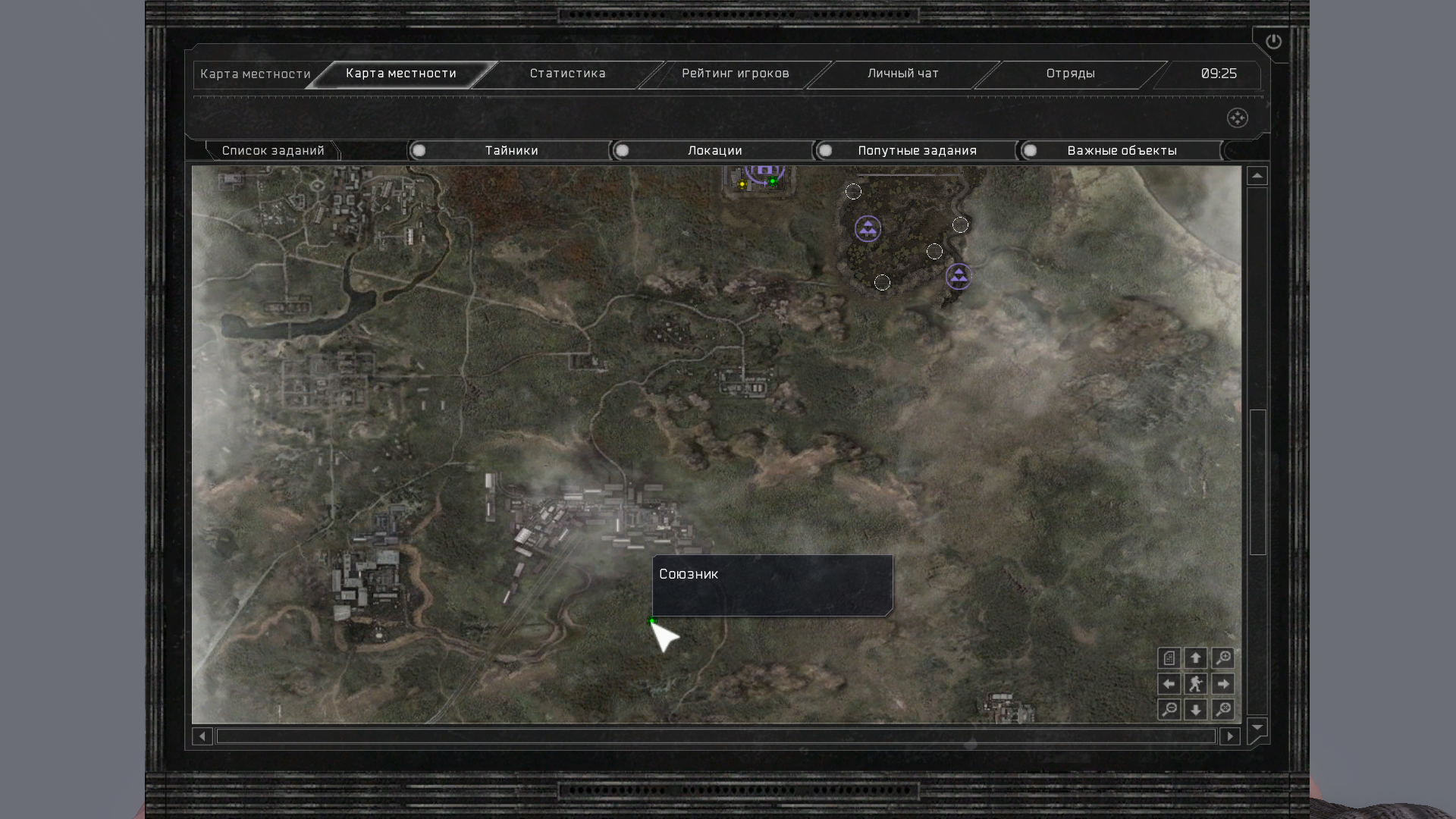Click the horizontal scrollbar left arrow
This screenshot has width=1456, height=819.
point(202,736)
